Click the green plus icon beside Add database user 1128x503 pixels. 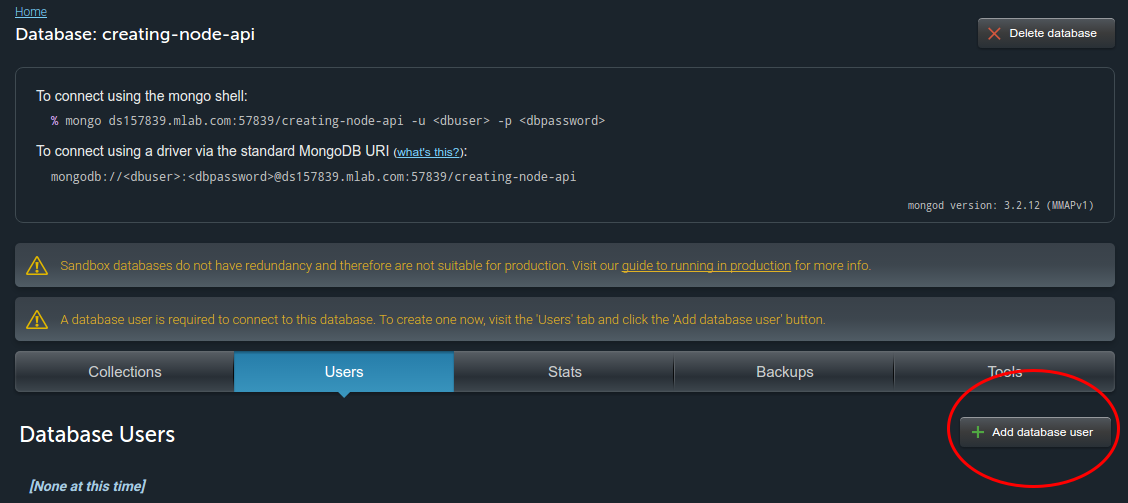pos(978,432)
